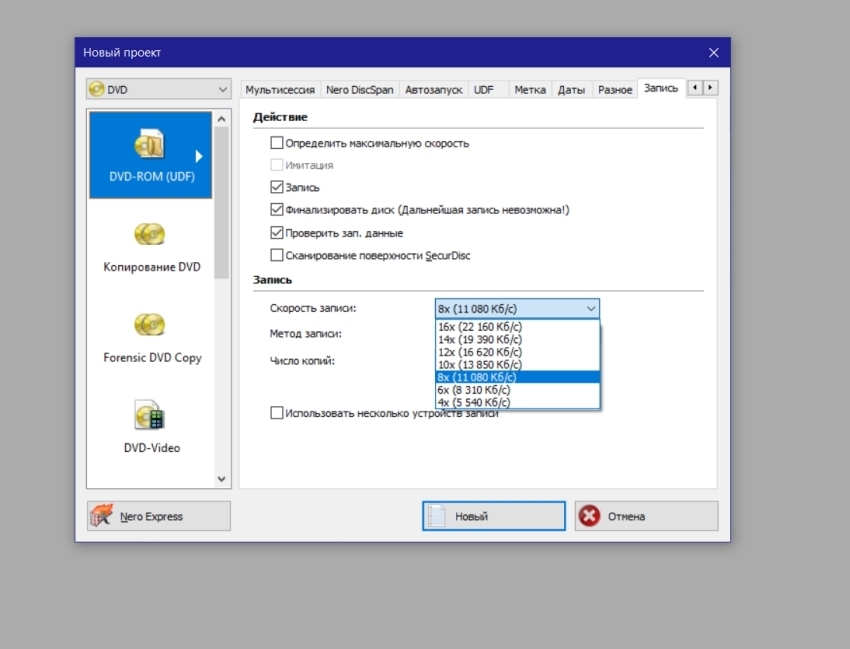850x649 pixels.
Task: Switch to the Мультисессия tab
Action: 280,89
